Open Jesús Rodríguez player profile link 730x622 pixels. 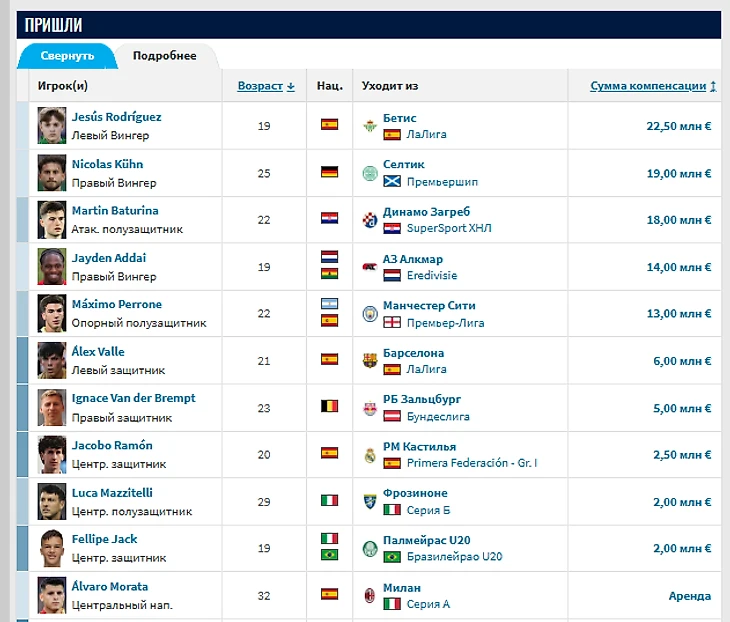116,117
